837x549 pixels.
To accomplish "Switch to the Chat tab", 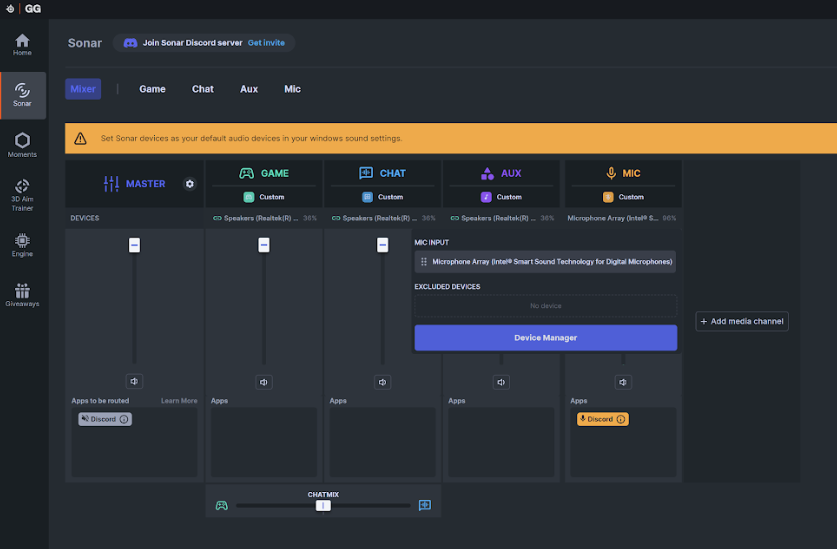I will tap(203, 89).
